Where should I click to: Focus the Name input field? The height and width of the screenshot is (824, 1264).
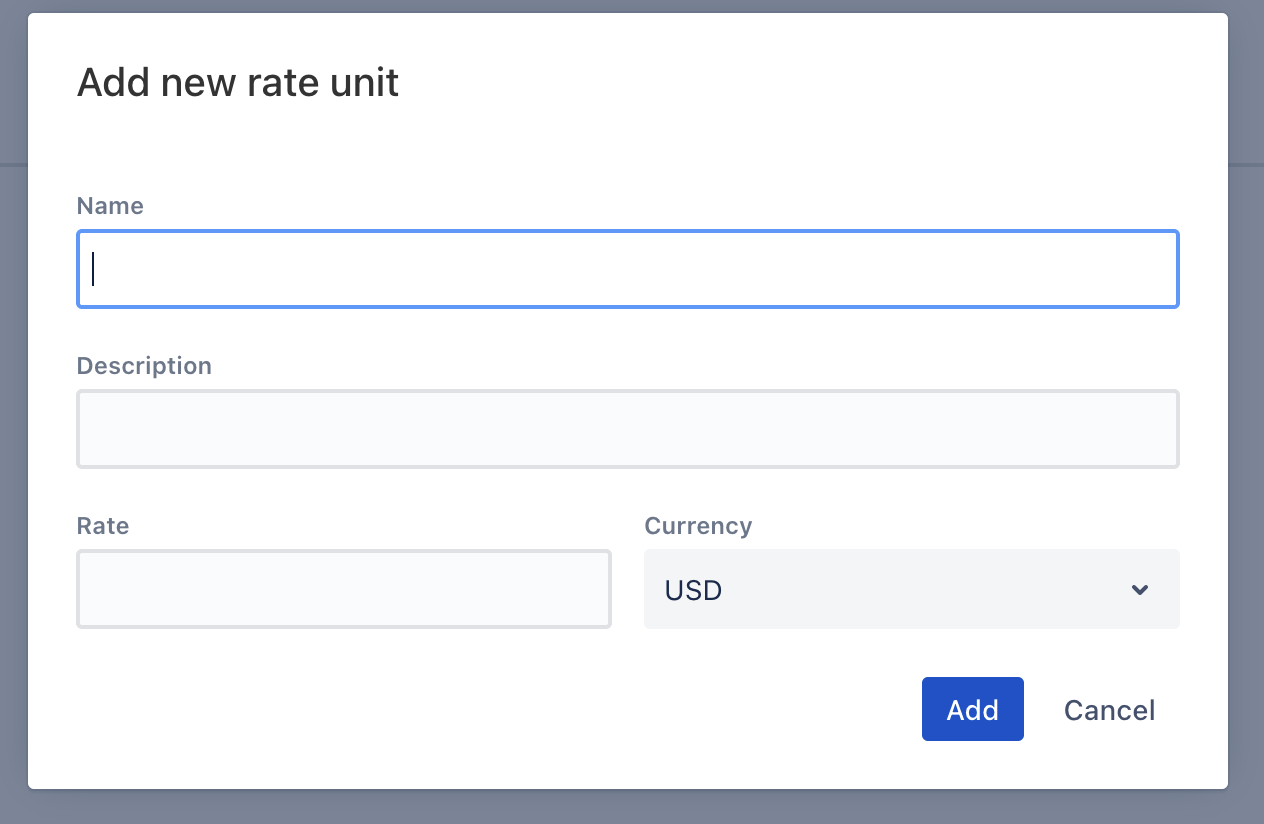628,269
